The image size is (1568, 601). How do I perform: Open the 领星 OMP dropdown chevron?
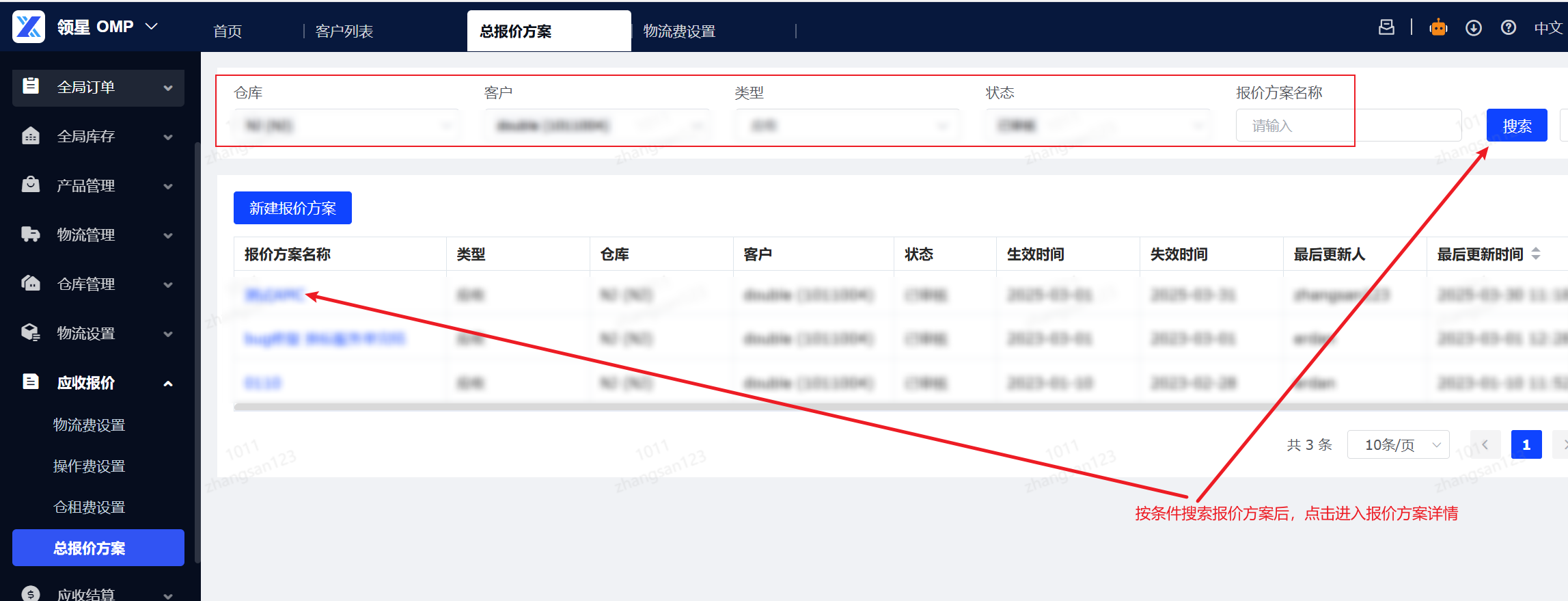pos(152,27)
